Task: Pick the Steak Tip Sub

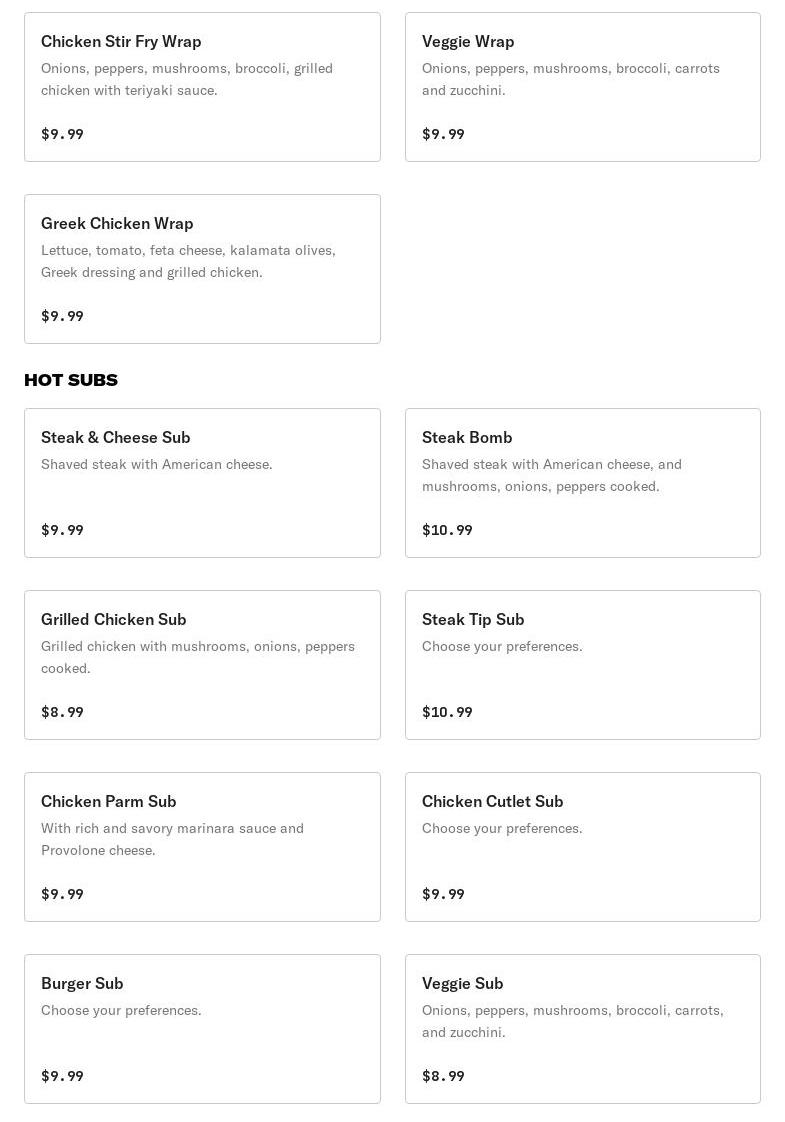Action: tap(582, 665)
